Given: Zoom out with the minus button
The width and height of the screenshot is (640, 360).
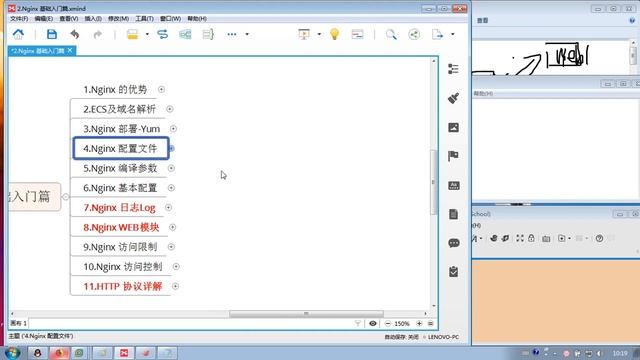Looking at the screenshot, I should (x=388, y=323).
